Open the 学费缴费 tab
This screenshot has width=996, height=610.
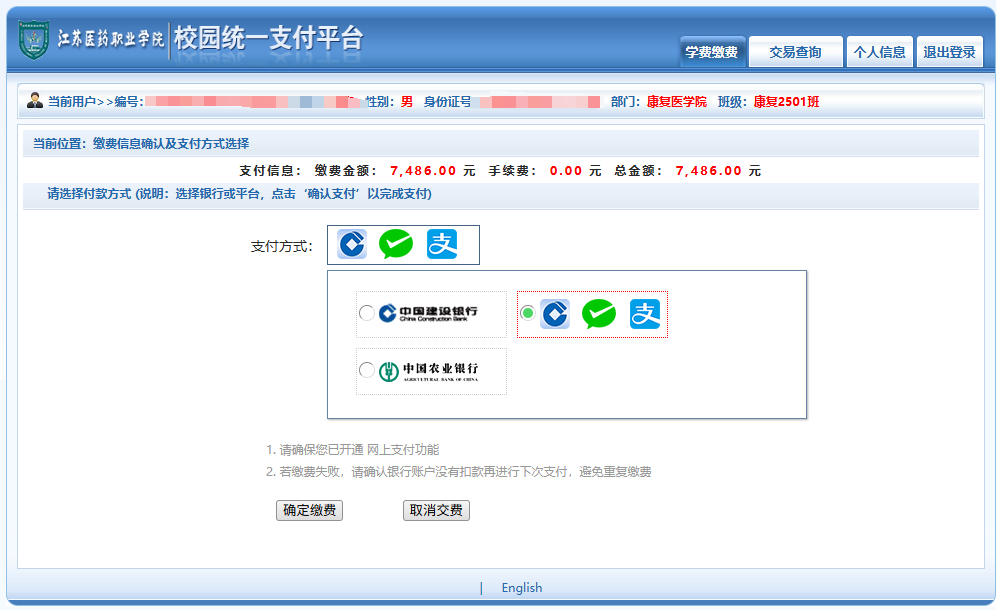click(x=711, y=52)
